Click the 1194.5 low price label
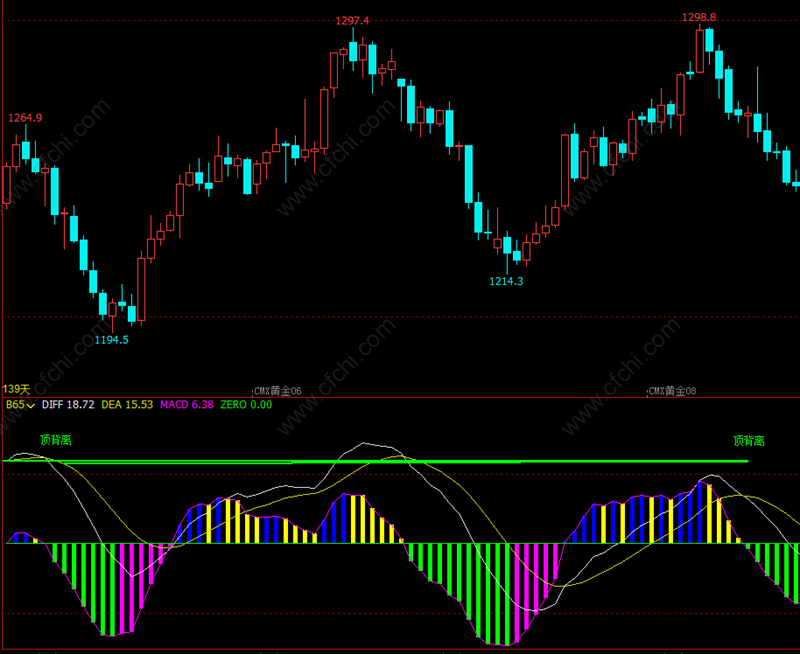 (x=112, y=340)
